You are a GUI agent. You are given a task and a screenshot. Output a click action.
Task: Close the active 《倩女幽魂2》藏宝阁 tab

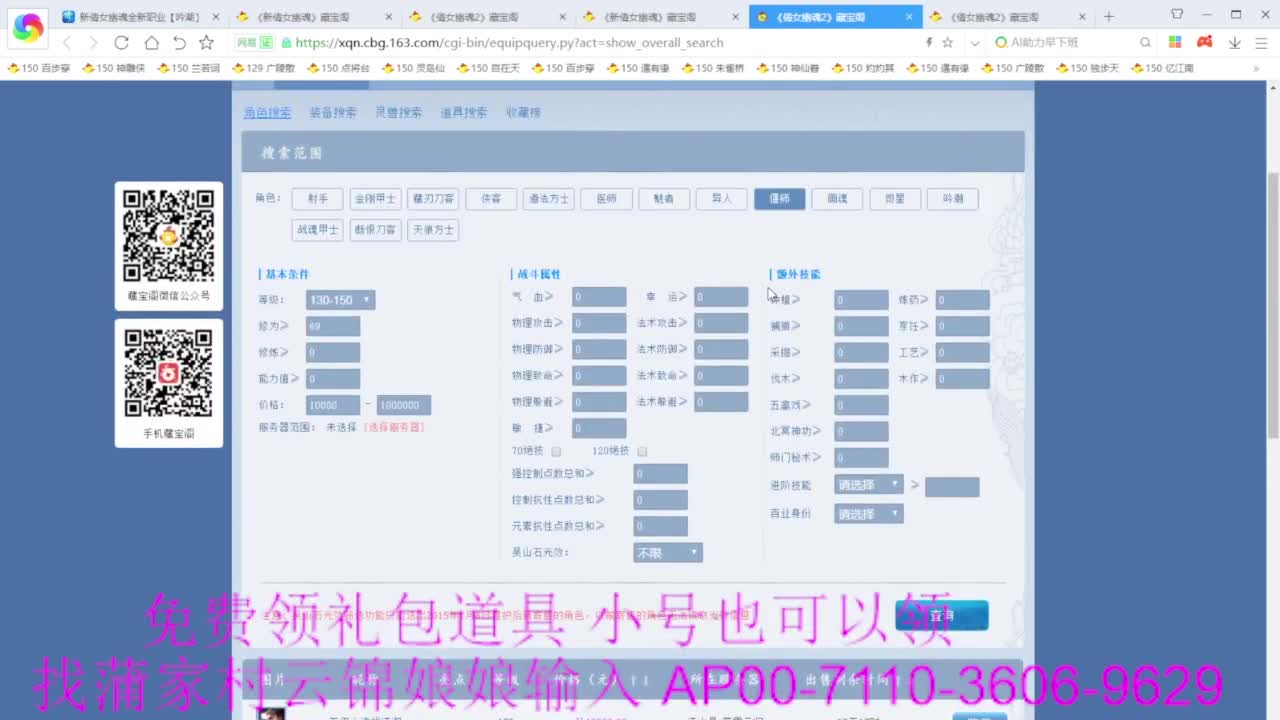click(x=909, y=17)
